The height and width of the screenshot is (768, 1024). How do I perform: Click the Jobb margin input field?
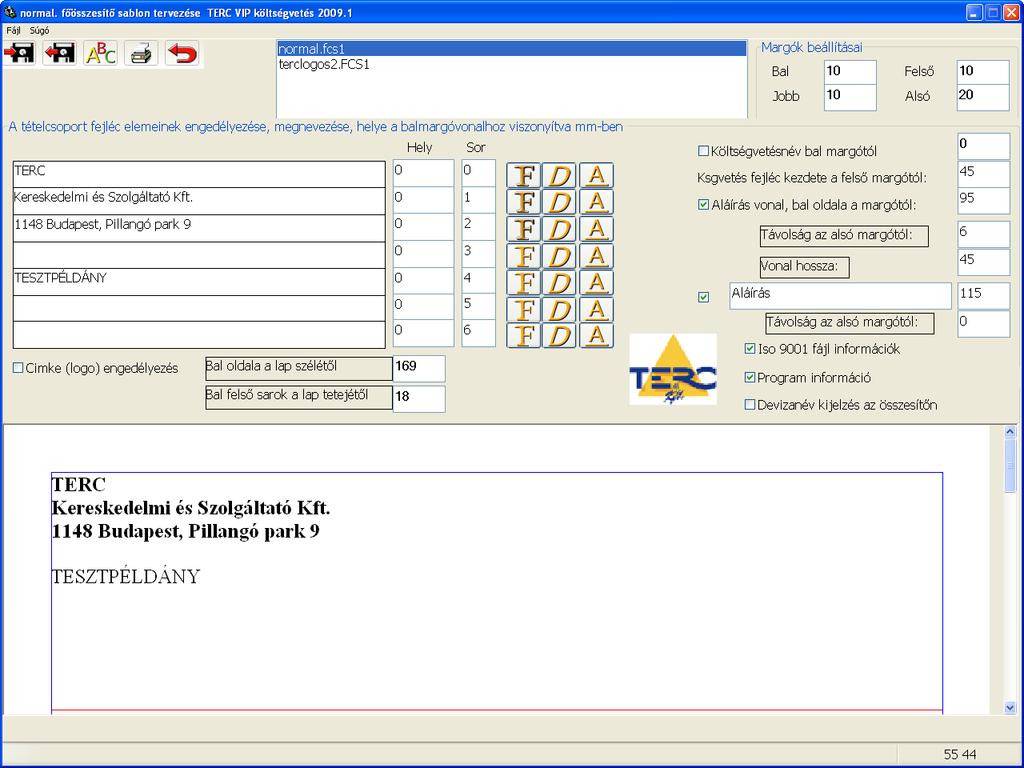tap(850, 97)
